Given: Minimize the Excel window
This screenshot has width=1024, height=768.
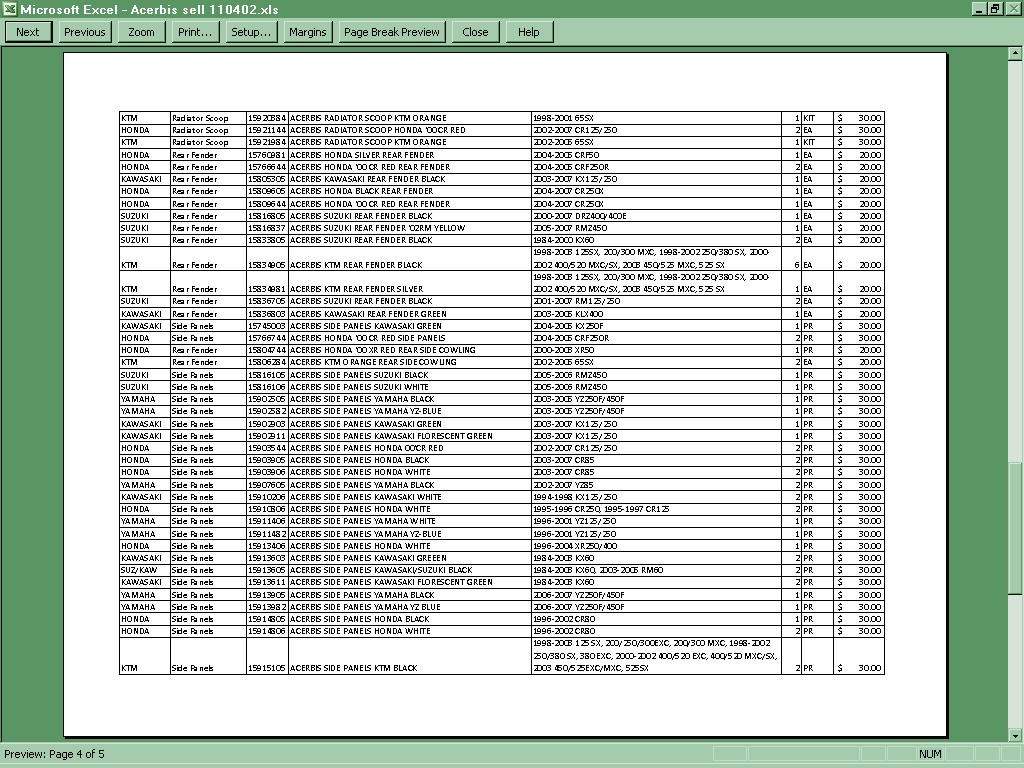Looking at the screenshot, I should [980, 8].
